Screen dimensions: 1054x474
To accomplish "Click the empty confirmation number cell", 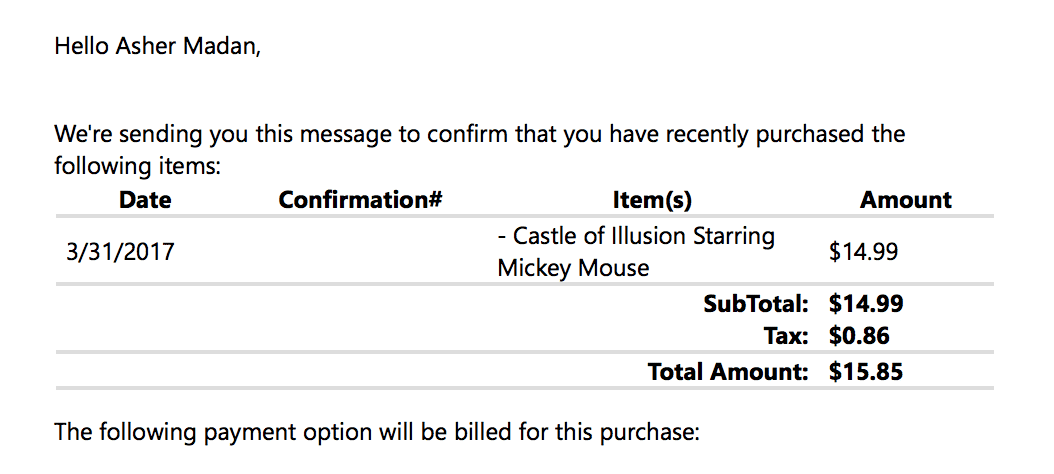I will pos(360,252).
